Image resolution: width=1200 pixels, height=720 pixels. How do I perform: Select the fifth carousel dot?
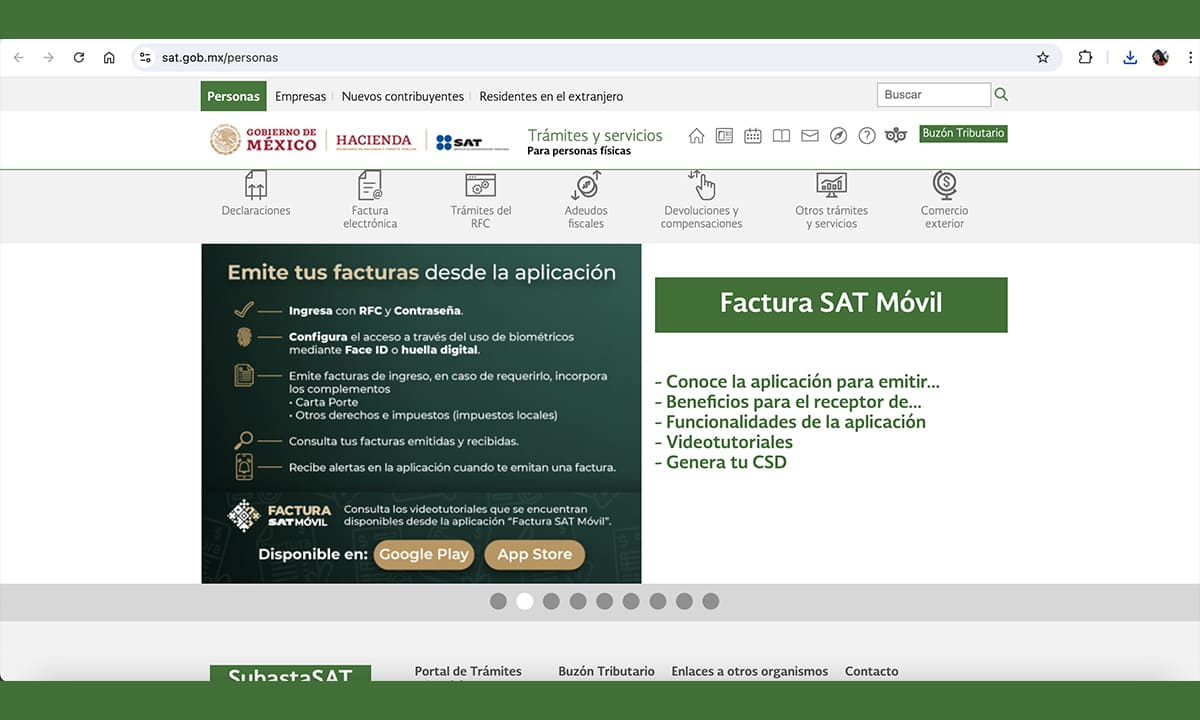click(604, 601)
